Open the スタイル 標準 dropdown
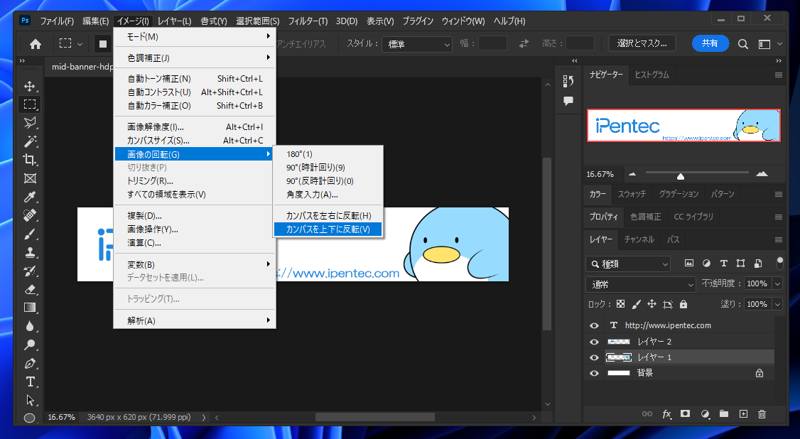The height and width of the screenshot is (439, 800). point(419,44)
